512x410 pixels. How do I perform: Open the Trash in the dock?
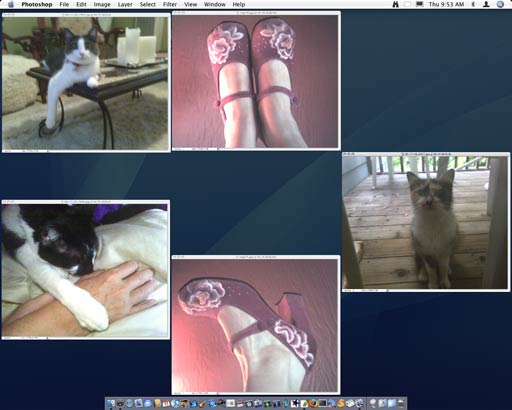coord(401,403)
